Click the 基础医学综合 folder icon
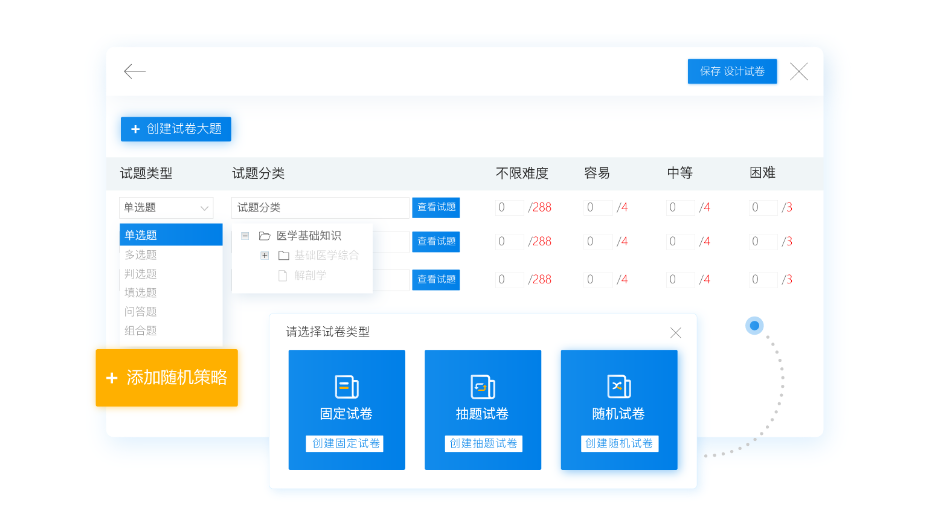 click(x=284, y=255)
